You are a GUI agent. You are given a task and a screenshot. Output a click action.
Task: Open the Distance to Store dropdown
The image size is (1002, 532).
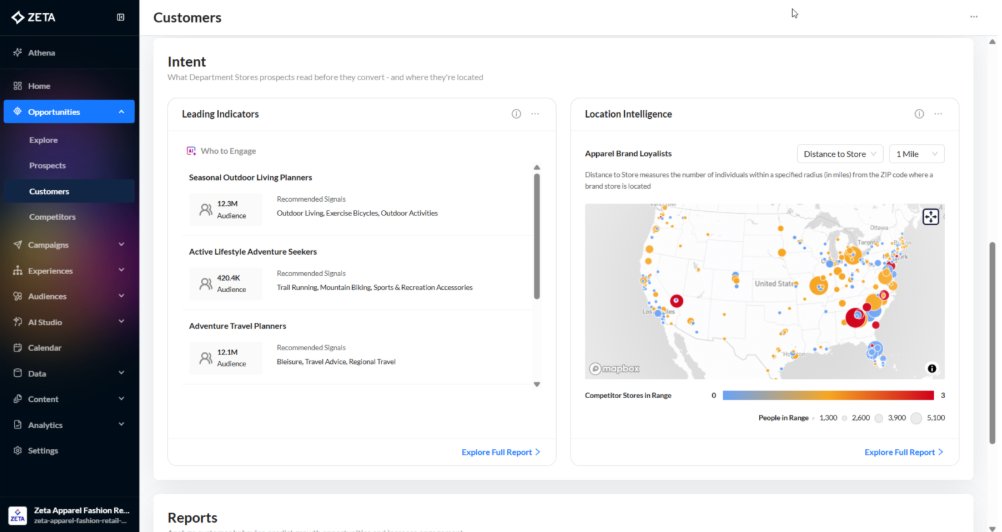[x=839, y=154]
